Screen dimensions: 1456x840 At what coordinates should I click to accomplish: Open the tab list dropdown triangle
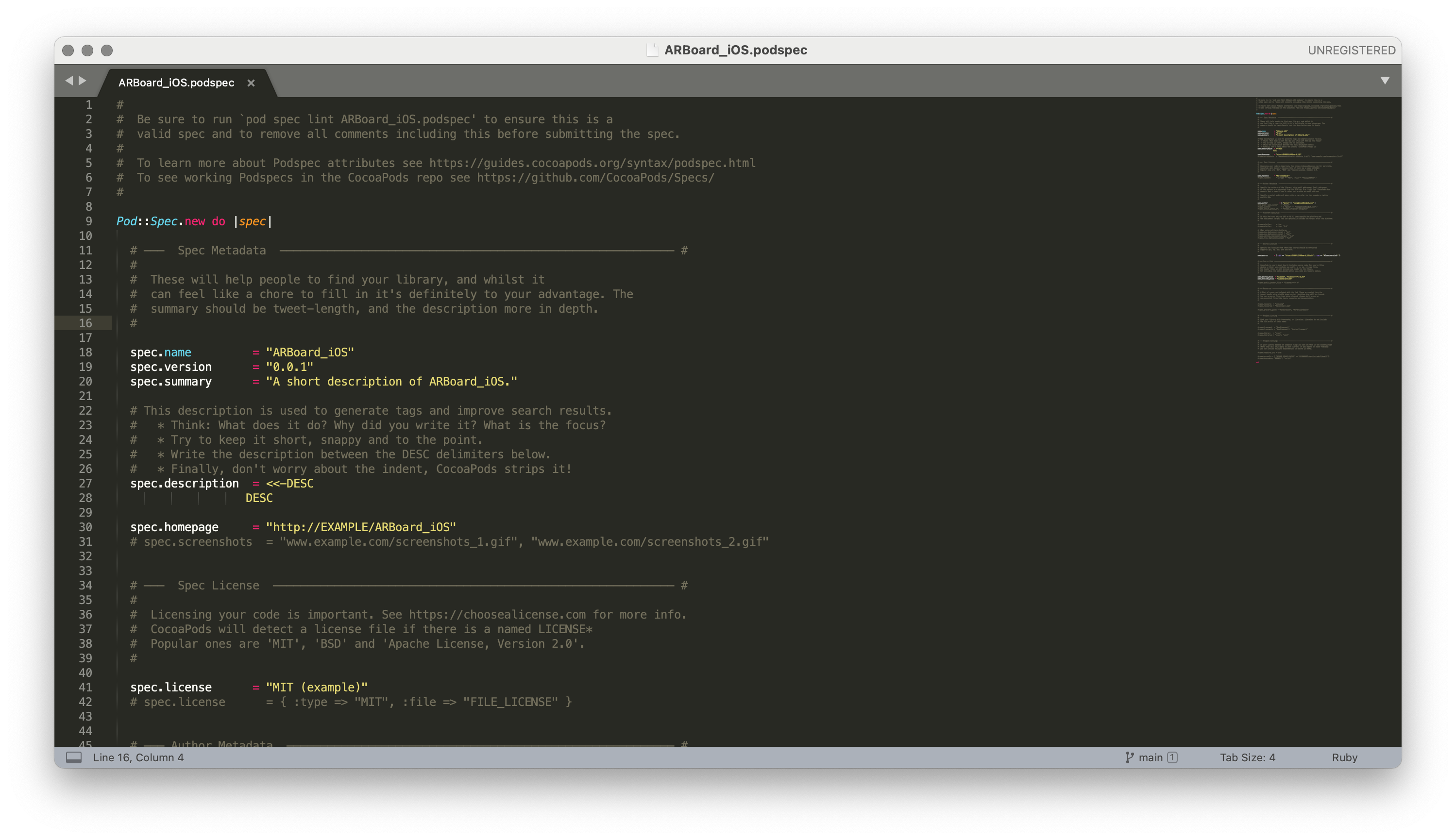[x=1385, y=81]
